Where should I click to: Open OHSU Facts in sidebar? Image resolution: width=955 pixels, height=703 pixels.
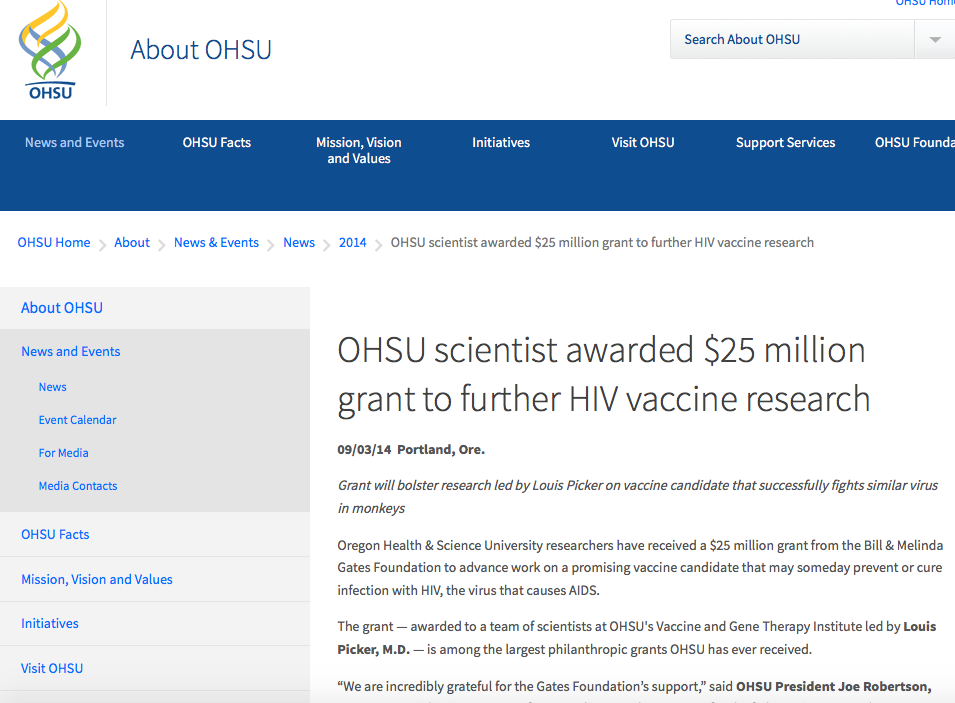(x=55, y=534)
